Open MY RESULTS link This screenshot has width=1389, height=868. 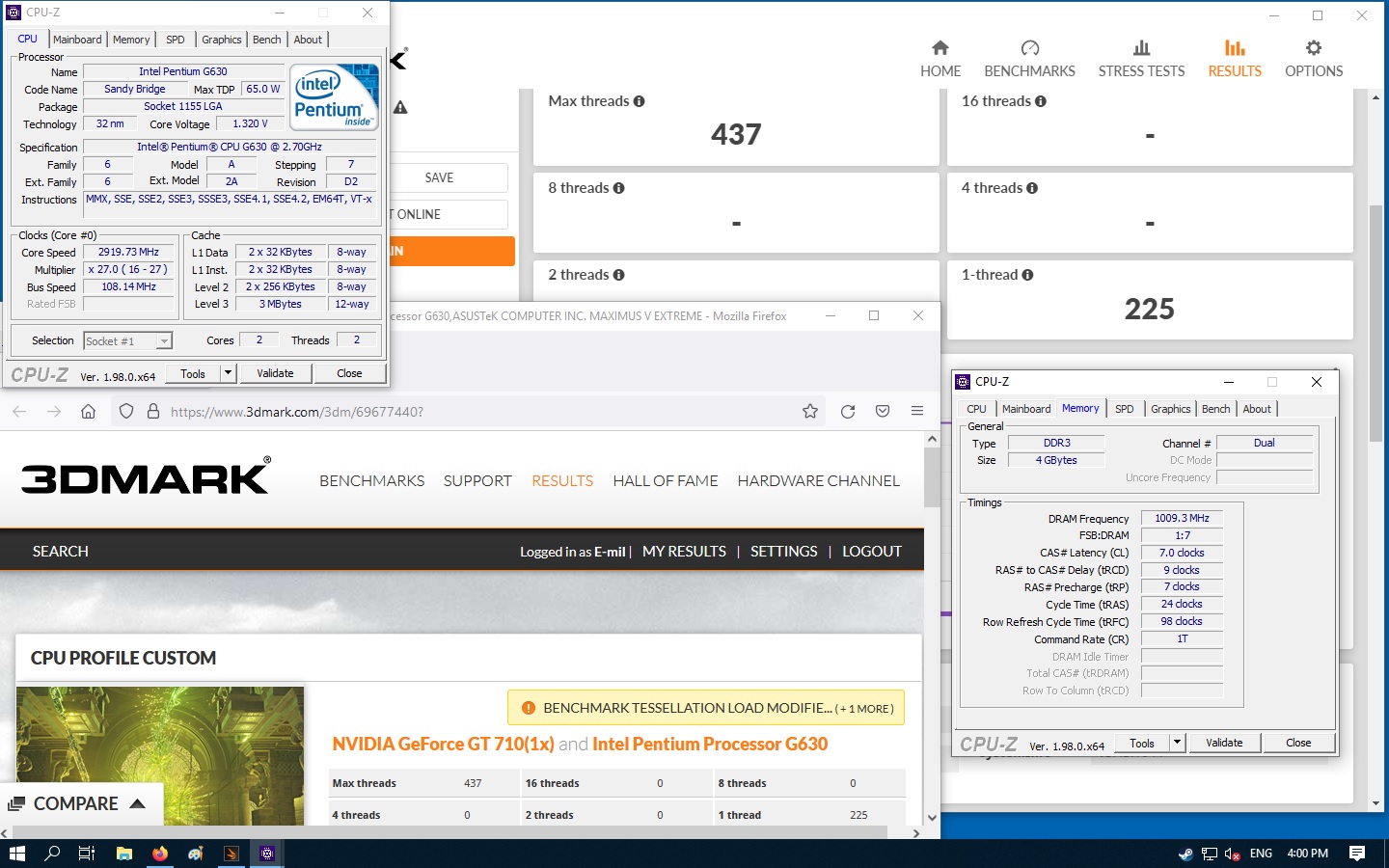684,551
